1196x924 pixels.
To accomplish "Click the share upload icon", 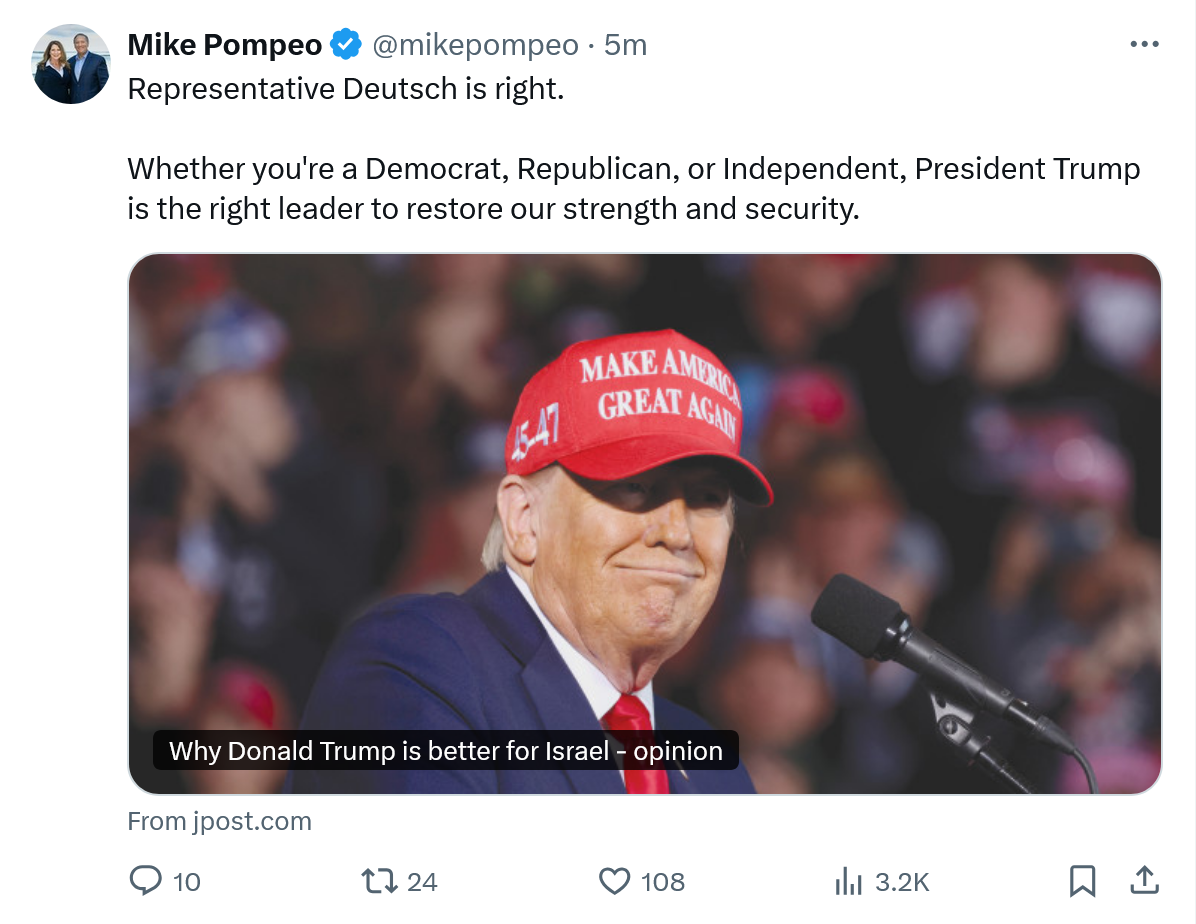I will (1143, 880).
